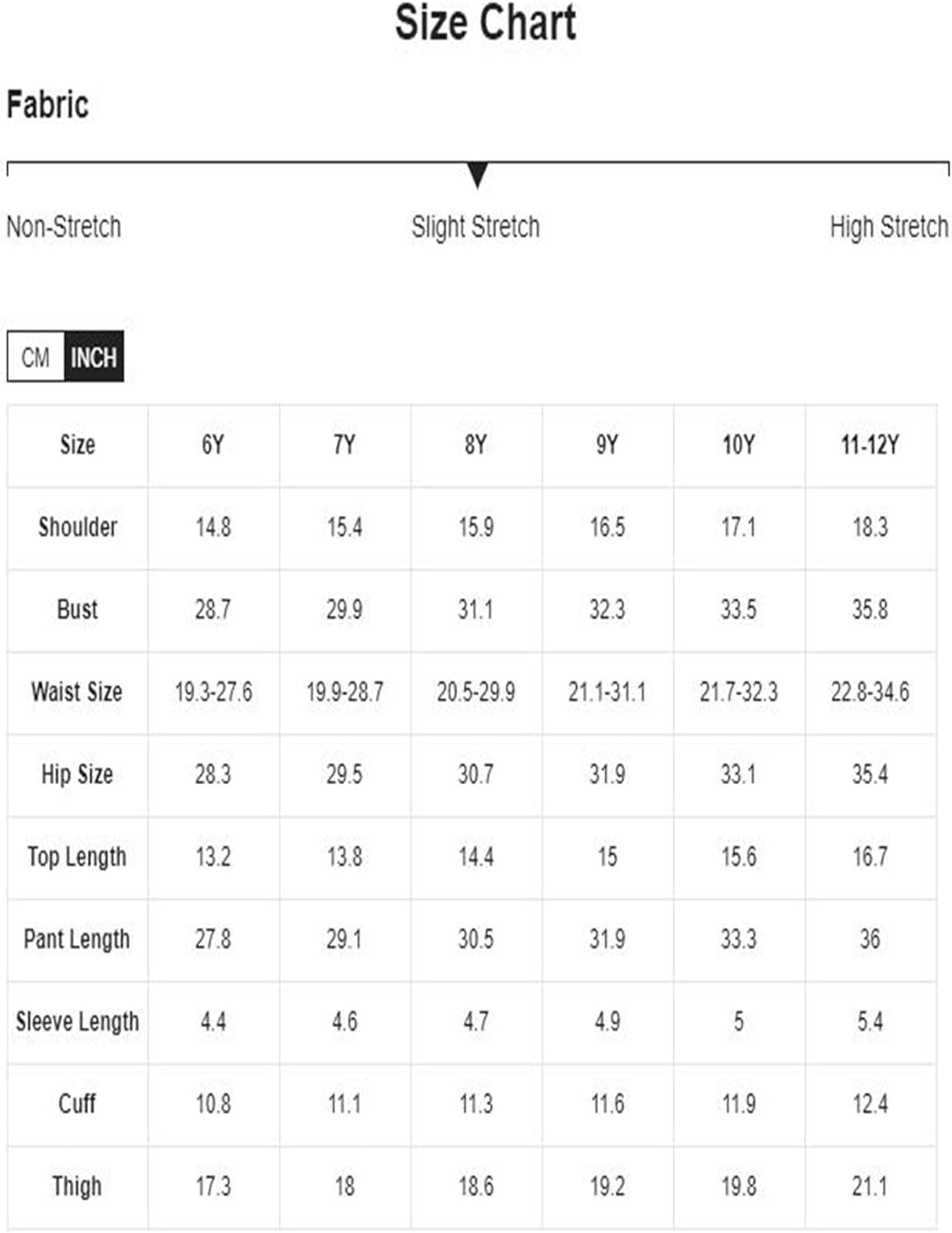Click the Pant Length row label

pos(77,939)
